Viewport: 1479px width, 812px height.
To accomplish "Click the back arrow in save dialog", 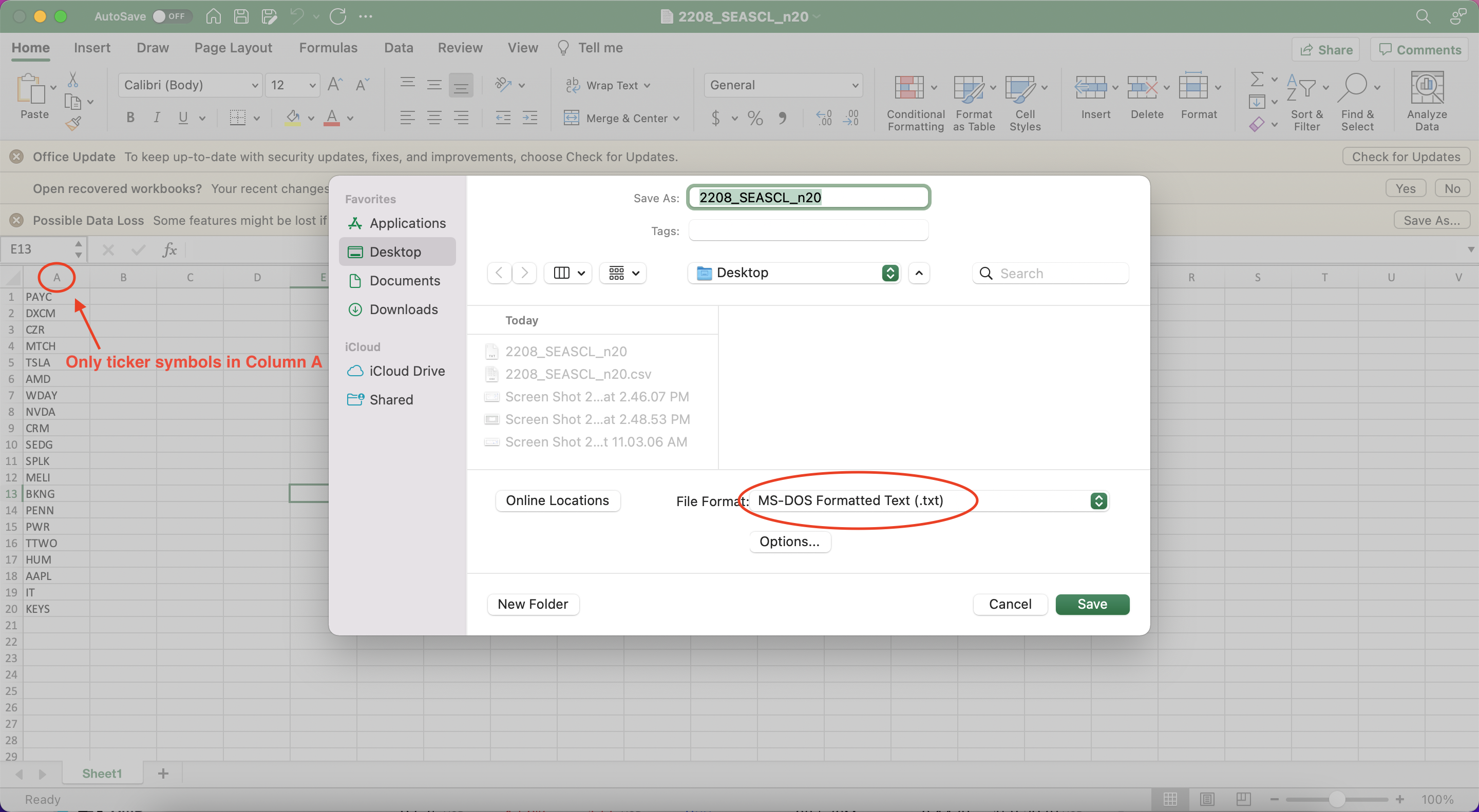I will tap(500, 273).
